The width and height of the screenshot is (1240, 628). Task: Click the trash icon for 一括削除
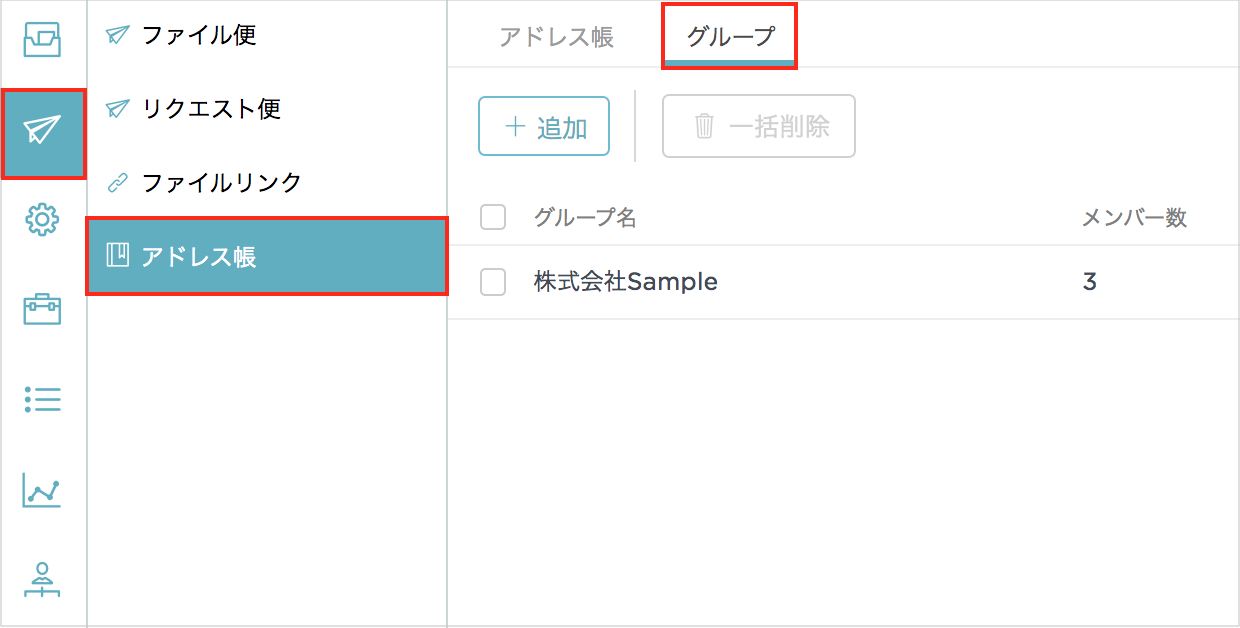pyautogui.click(x=705, y=127)
